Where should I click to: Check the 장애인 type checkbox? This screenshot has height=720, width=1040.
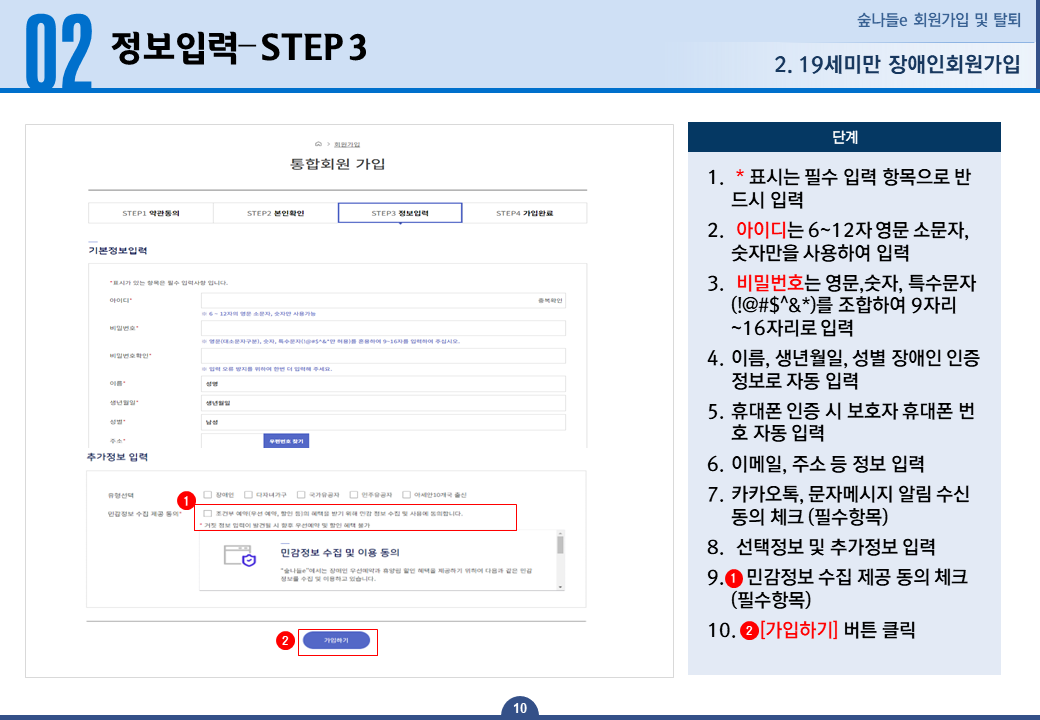pyautogui.click(x=209, y=494)
